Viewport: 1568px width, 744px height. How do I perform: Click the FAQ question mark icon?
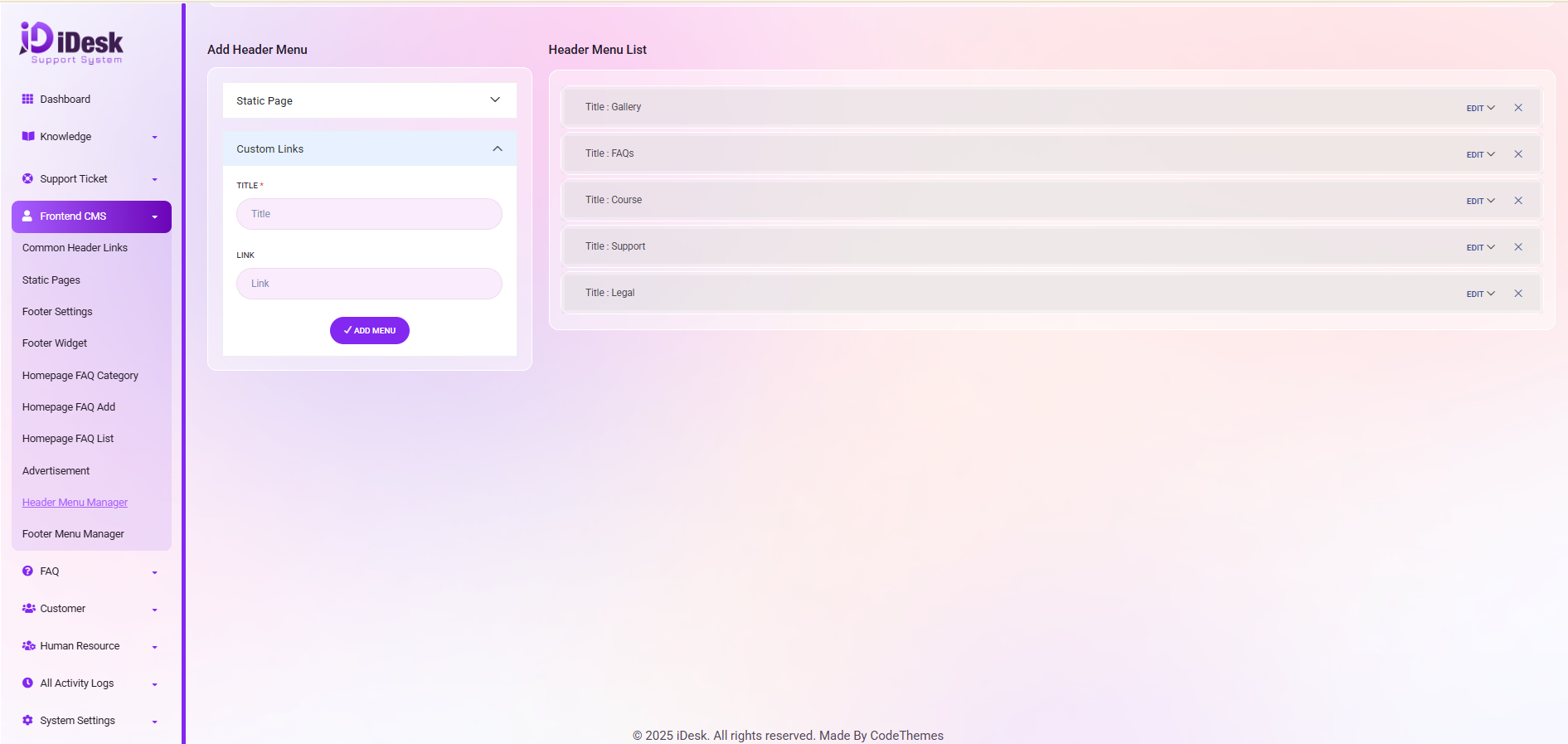tap(28, 571)
